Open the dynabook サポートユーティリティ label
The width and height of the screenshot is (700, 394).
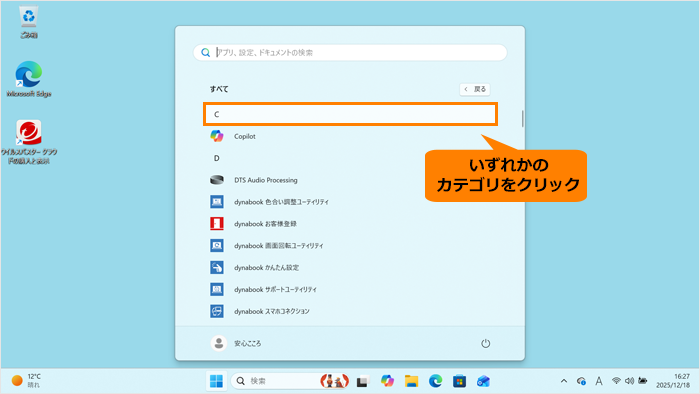click(x=275, y=289)
